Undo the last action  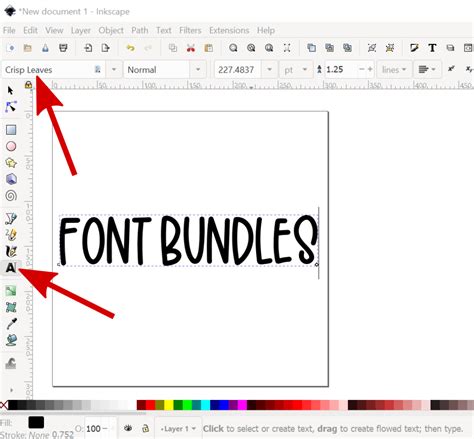point(130,48)
